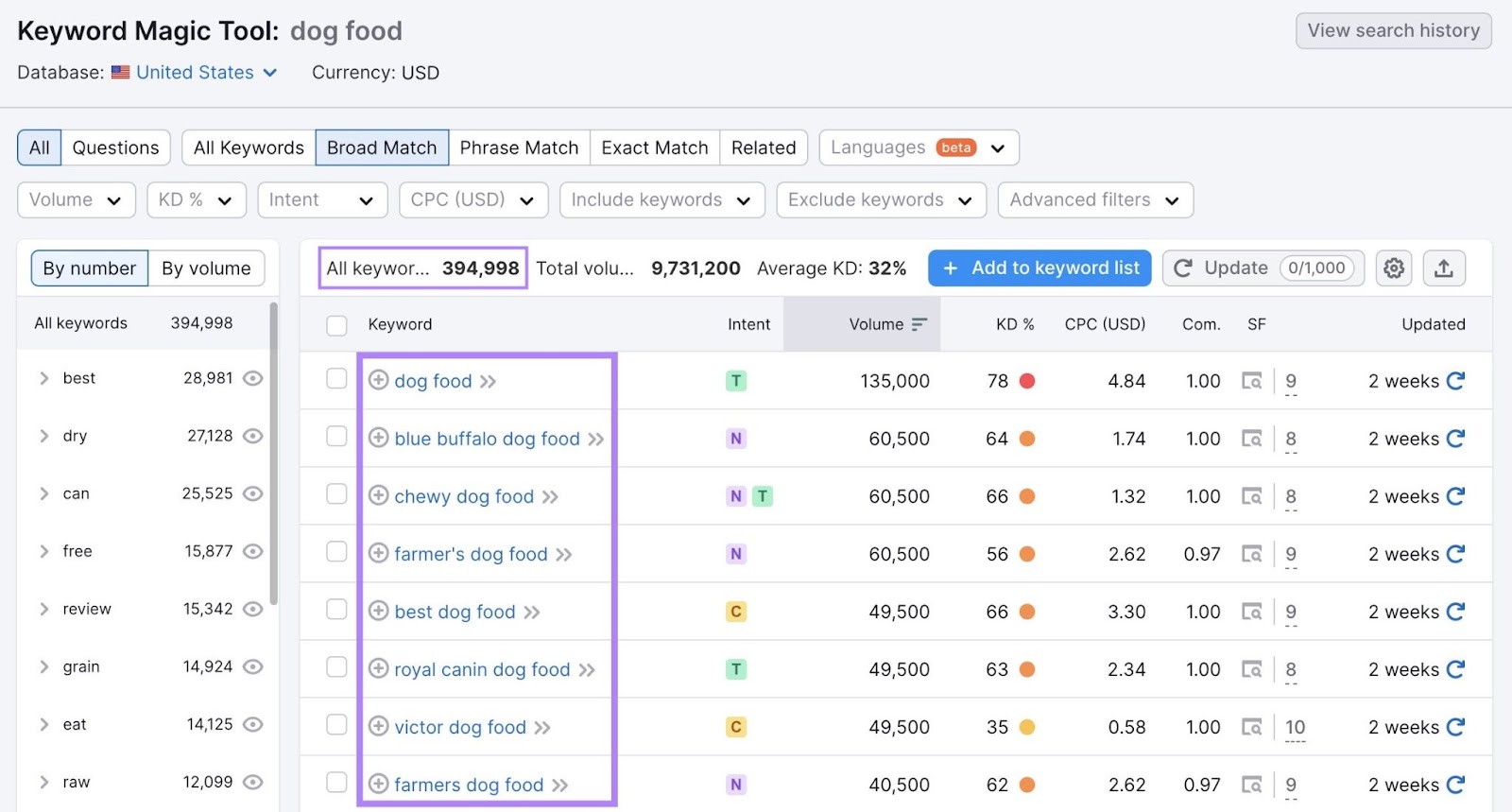Click keyword groups sidebar scrollbar
Viewport: 1512px width, 812px height.
(x=274, y=454)
